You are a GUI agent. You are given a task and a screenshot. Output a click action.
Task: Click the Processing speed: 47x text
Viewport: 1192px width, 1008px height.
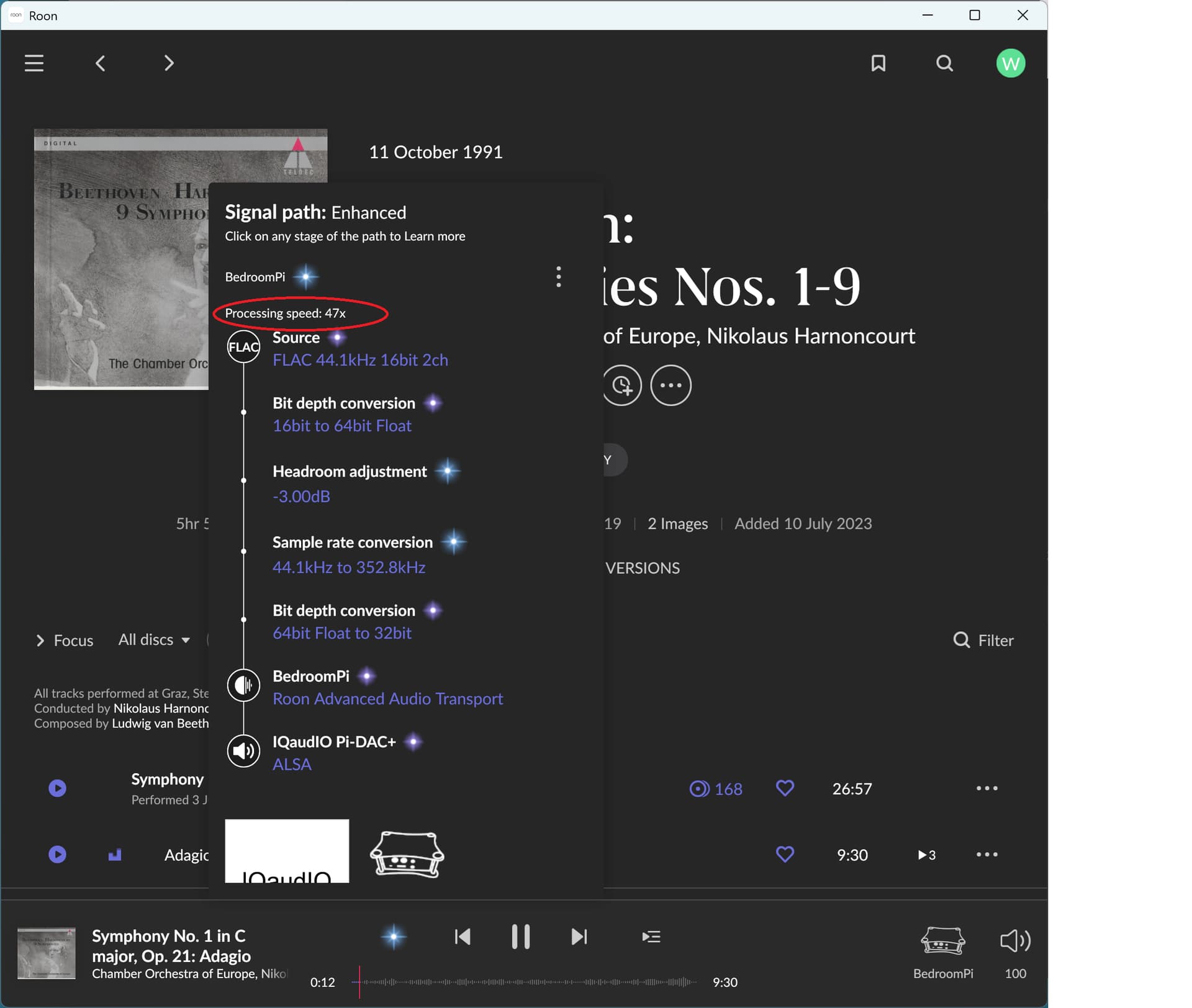tap(286, 313)
